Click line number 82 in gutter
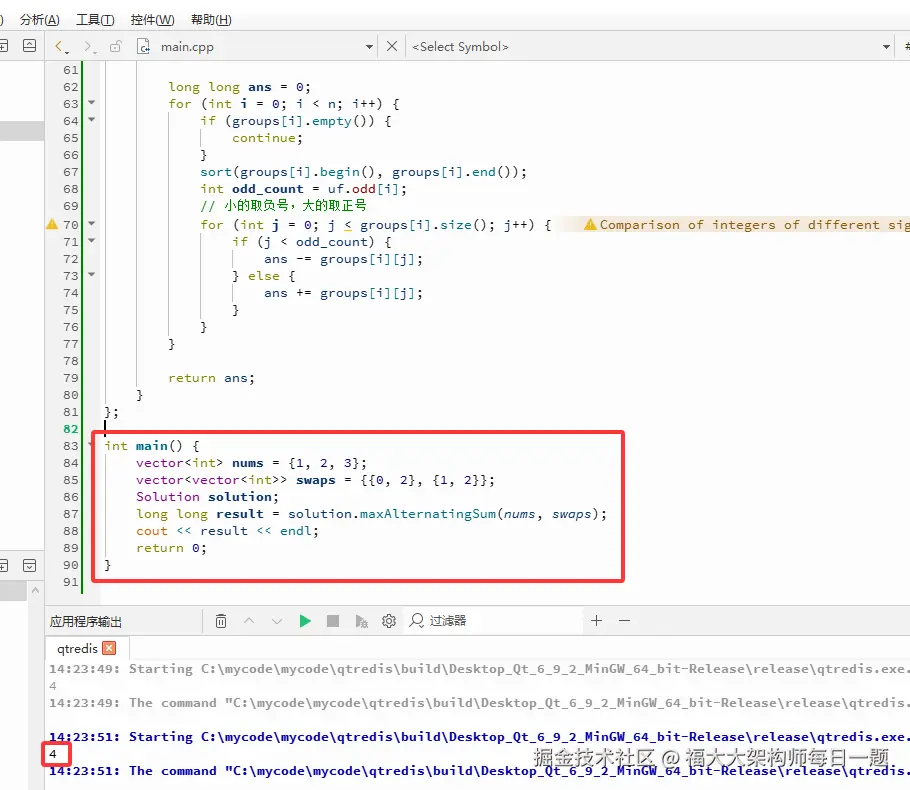 pyautogui.click(x=70, y=429)
